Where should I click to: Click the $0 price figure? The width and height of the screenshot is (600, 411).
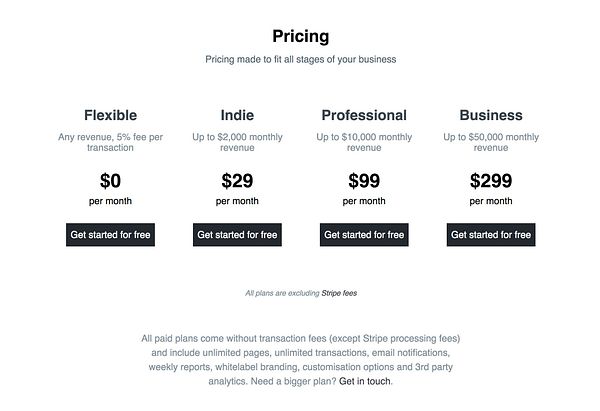pyautogui.click(x=110, y=181)
